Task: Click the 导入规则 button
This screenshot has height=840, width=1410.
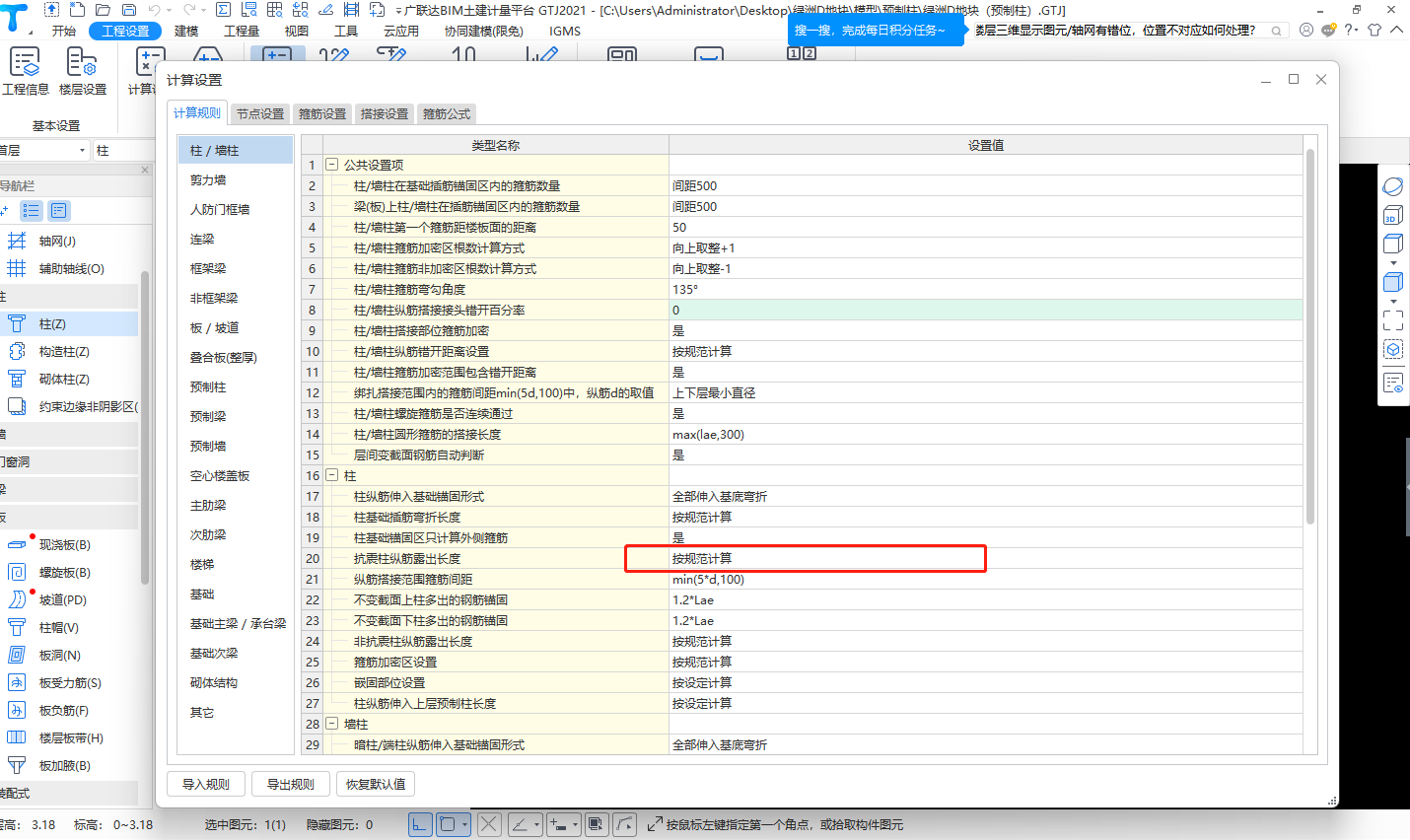Action: (206, 784)
